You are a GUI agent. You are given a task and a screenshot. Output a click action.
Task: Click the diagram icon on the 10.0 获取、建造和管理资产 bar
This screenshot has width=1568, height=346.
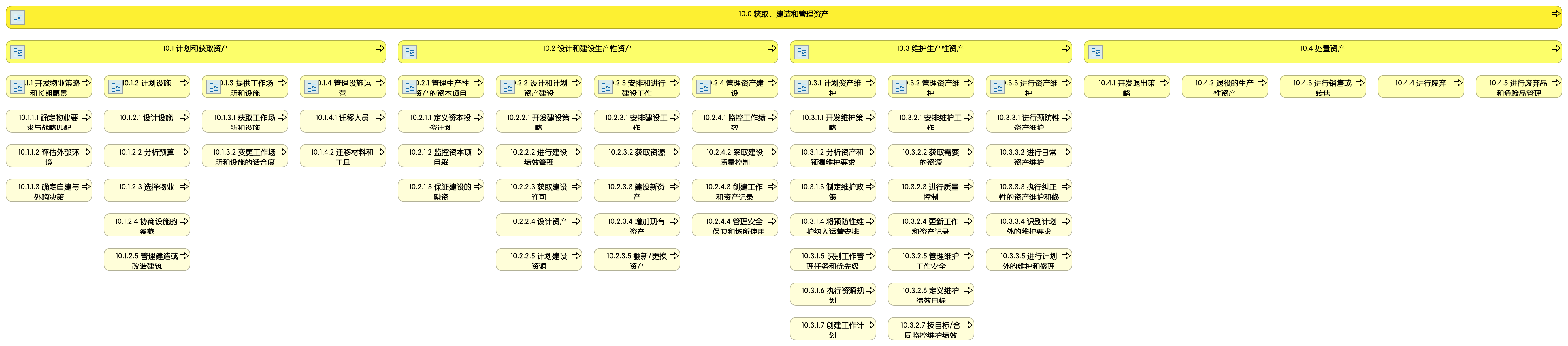point(18,18)
